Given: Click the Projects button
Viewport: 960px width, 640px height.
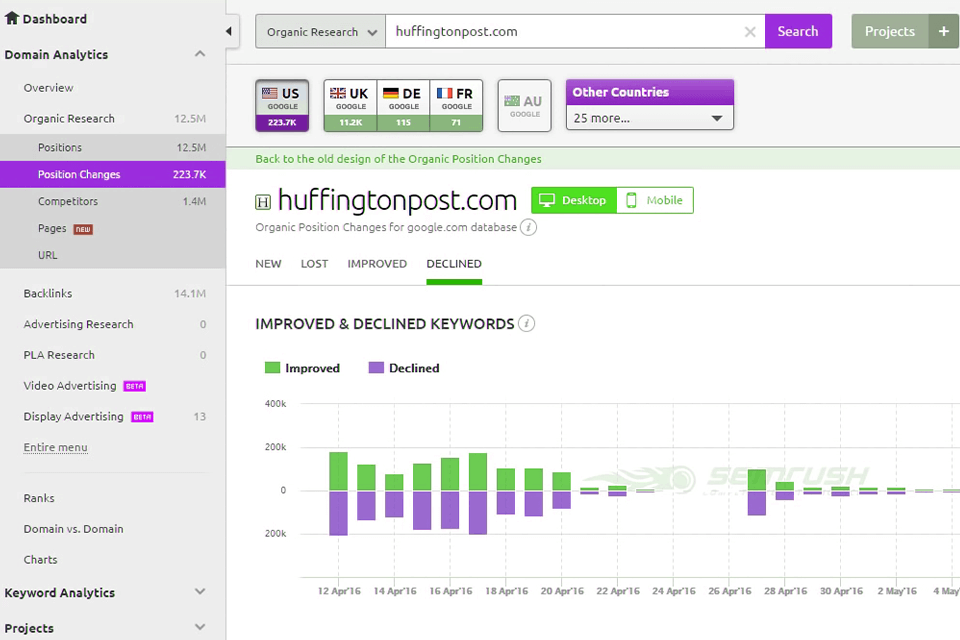Looking at the screenshot, I should tap(890, 31).
